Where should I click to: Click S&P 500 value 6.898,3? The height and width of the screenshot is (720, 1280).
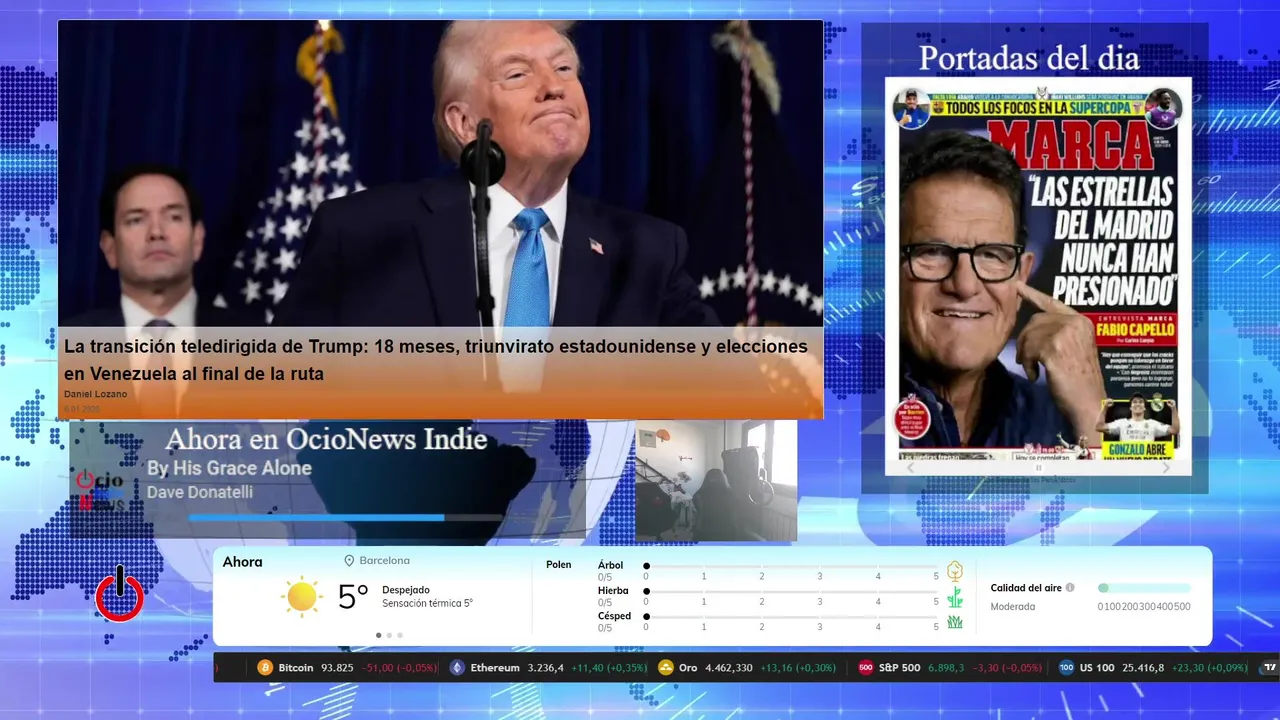click(947, 668)
